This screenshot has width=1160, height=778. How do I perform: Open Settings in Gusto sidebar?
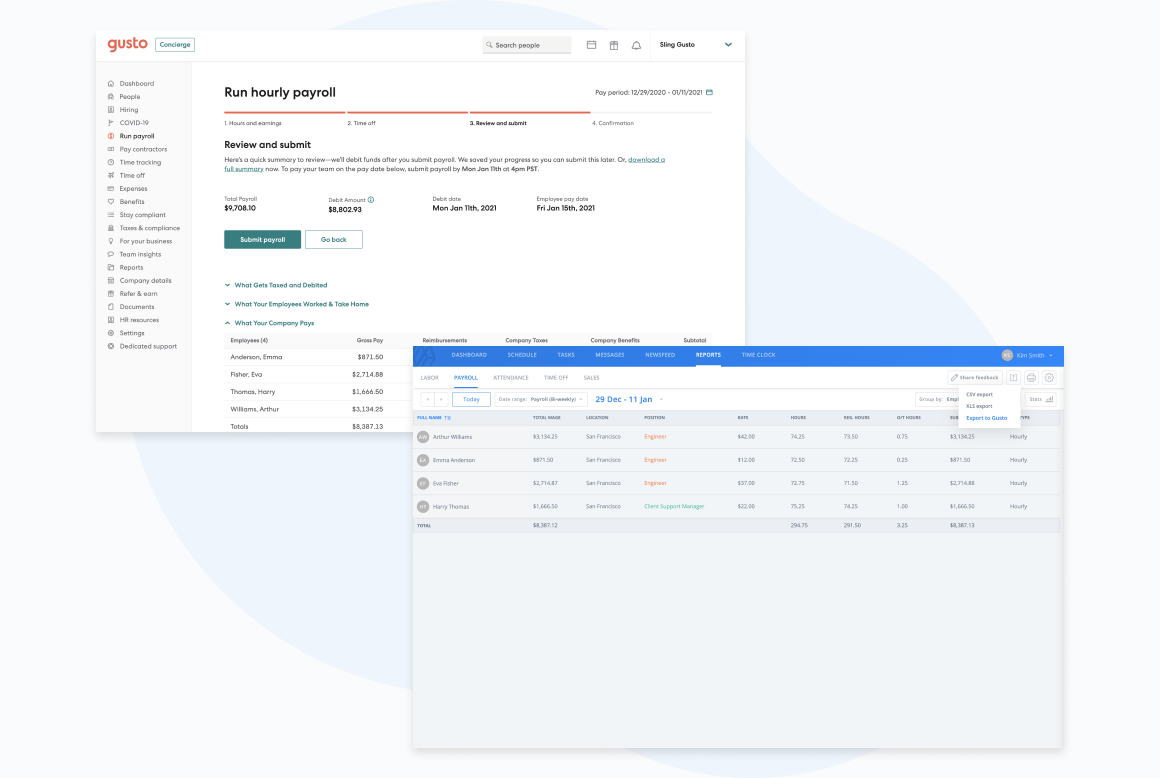coord(132,334)
